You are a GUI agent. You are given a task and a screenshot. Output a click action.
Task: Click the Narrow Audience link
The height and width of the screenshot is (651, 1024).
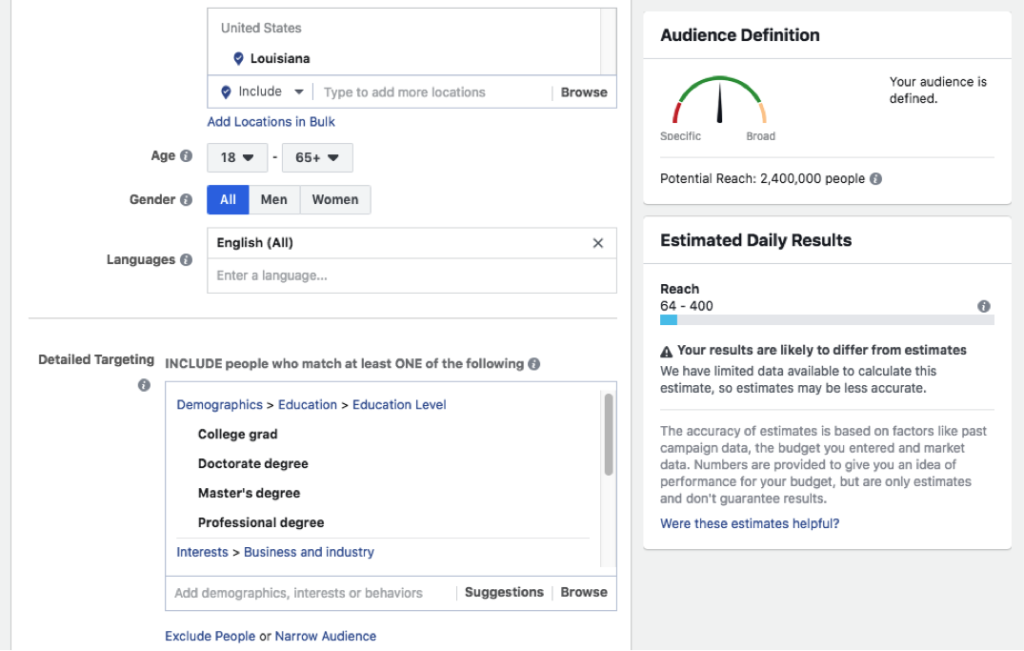[x=325, y=636]
